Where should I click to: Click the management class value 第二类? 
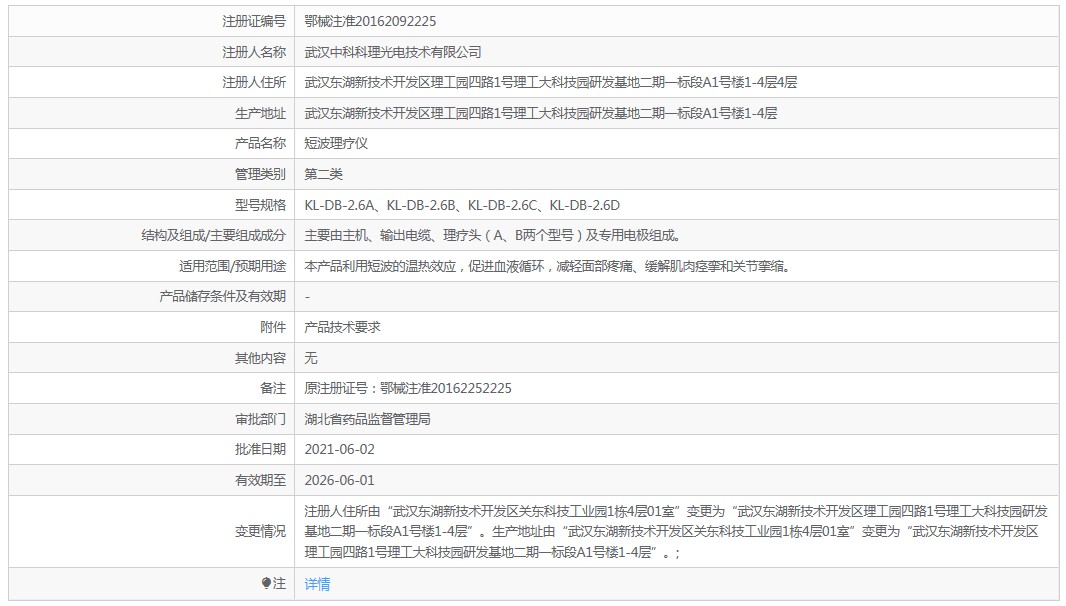tap(324, 174)
